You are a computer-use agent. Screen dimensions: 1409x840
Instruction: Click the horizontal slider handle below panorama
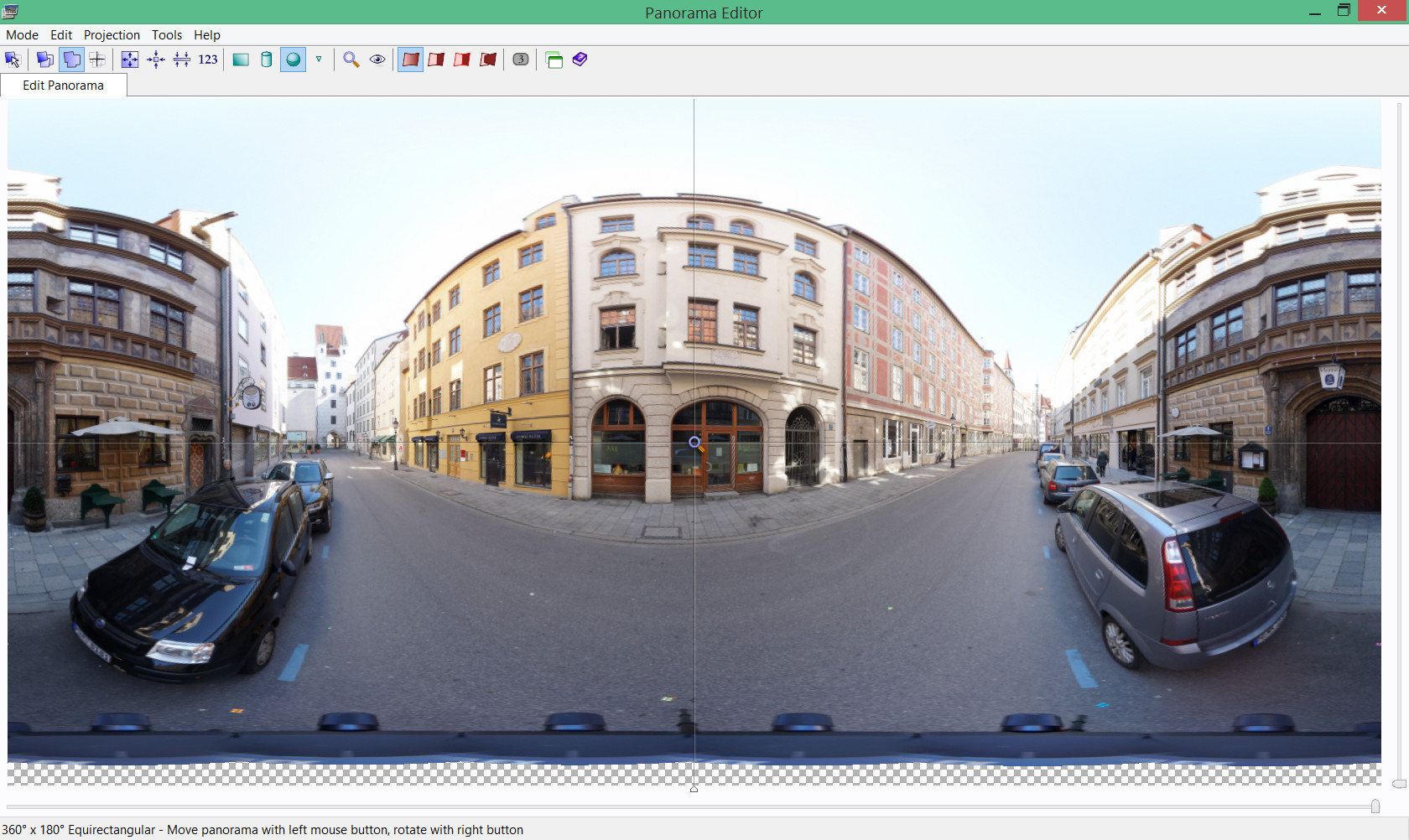click(x=1375, y=806)
